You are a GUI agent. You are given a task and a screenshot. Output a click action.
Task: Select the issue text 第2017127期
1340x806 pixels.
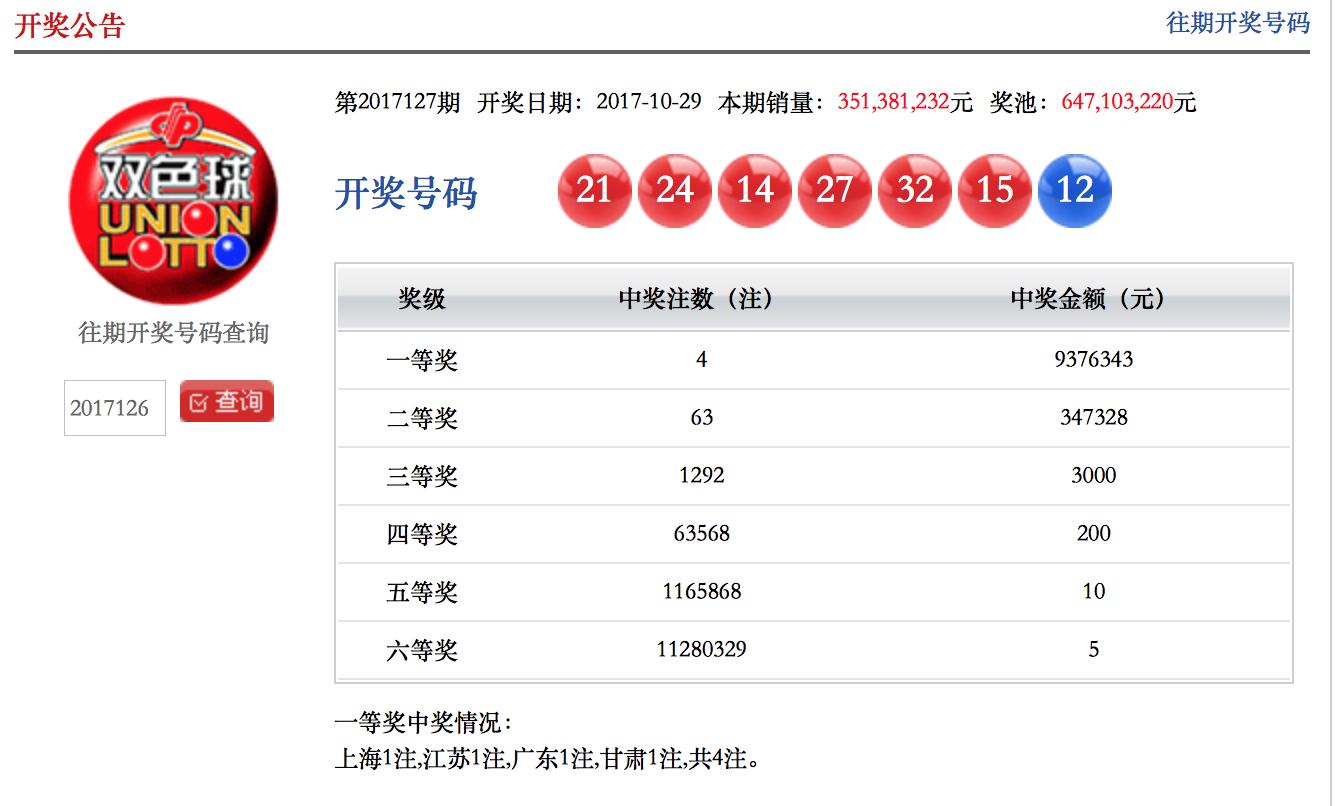point(398,102)
